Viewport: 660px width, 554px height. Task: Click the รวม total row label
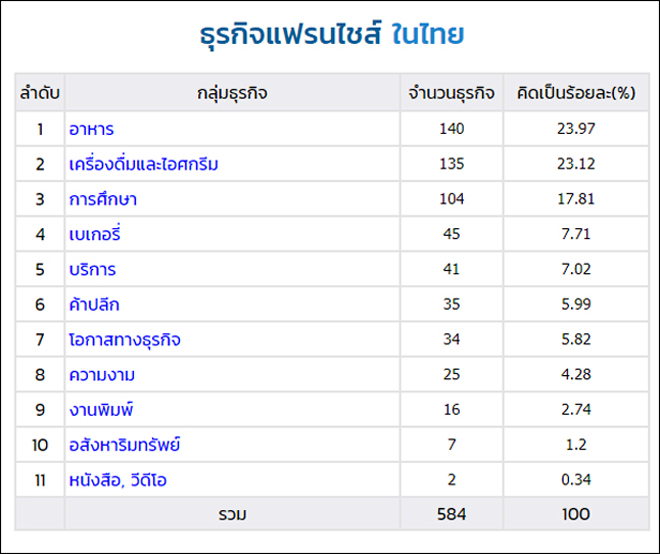[232, 514]
